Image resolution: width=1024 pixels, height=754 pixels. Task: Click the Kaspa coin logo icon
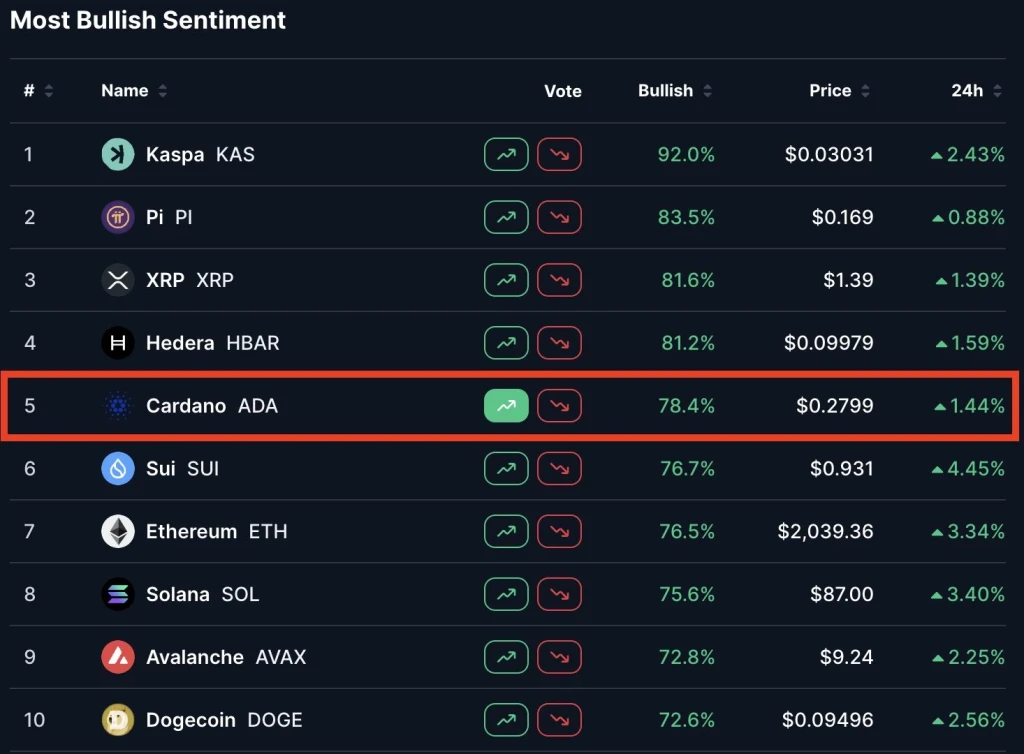coord(118,154)
